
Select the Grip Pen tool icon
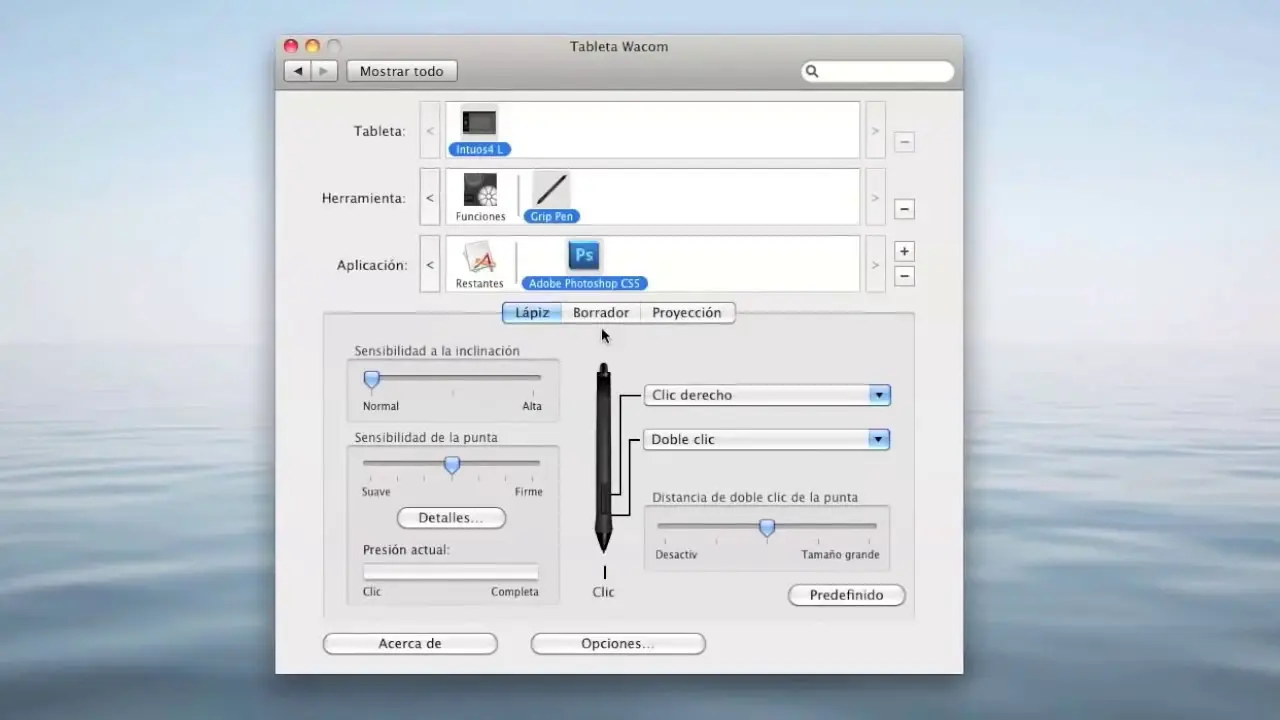tap(551, 190)
